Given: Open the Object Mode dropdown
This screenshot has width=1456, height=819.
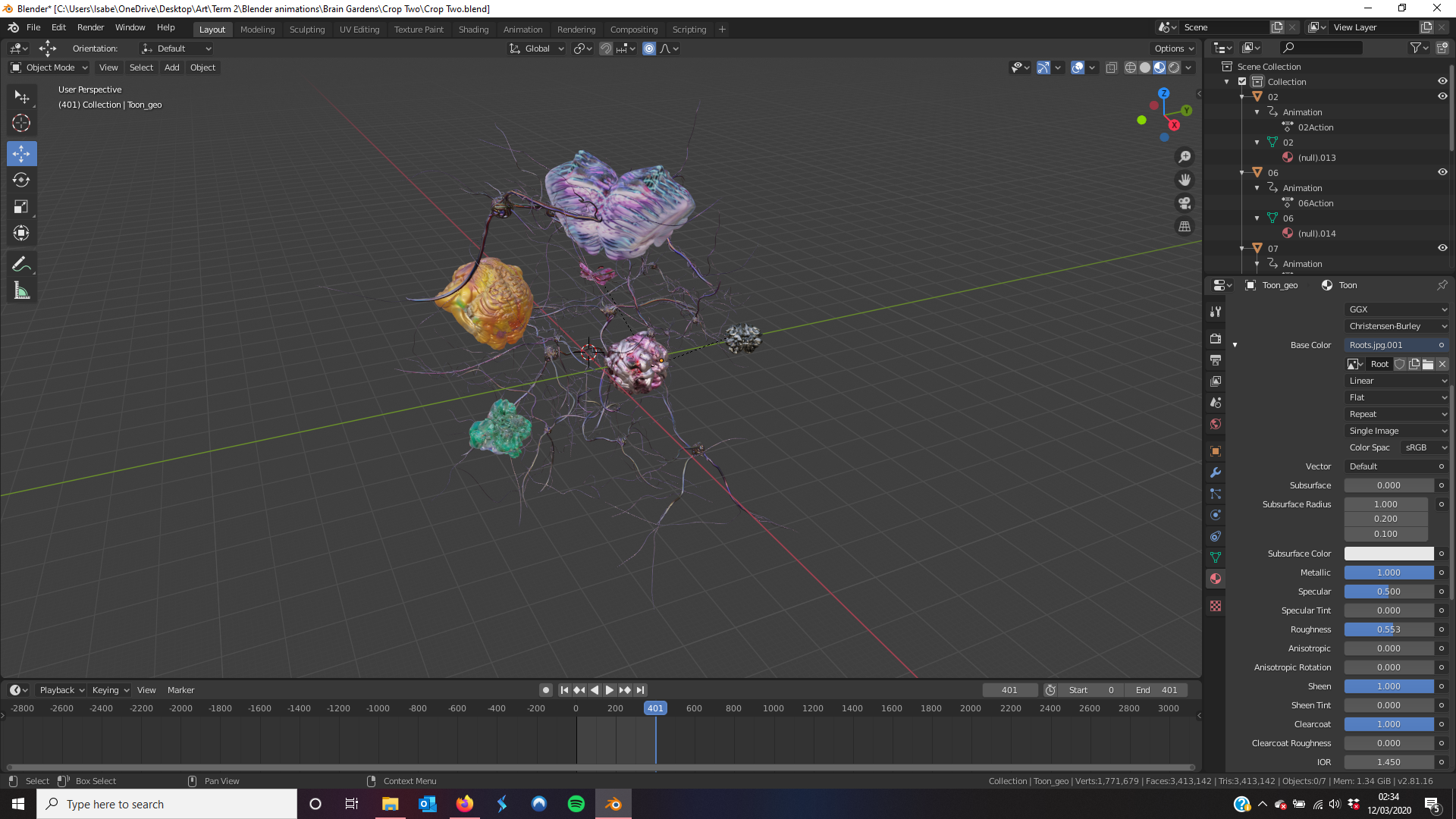Looking at the screenshot, I should tap(49, 67).
